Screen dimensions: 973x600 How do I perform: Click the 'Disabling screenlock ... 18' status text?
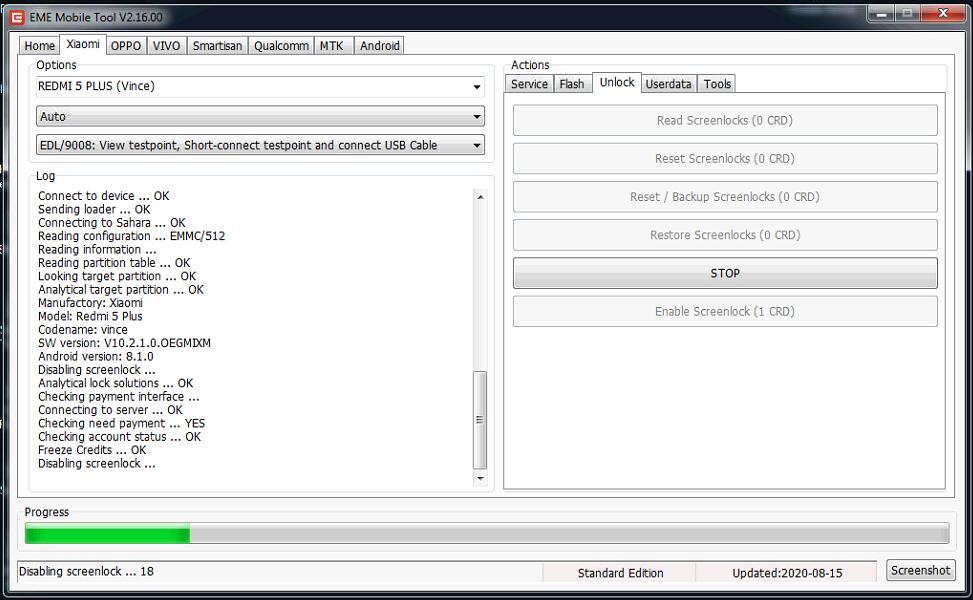click(x=86, y=571)
